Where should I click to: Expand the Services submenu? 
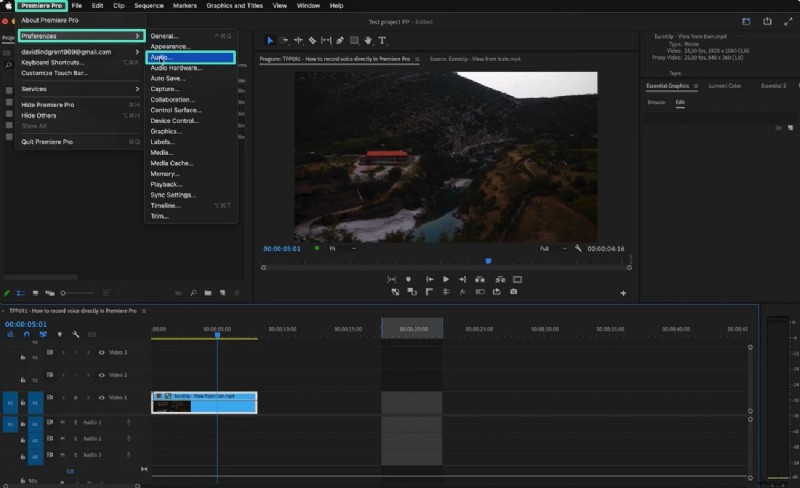(x=80, y=89)
